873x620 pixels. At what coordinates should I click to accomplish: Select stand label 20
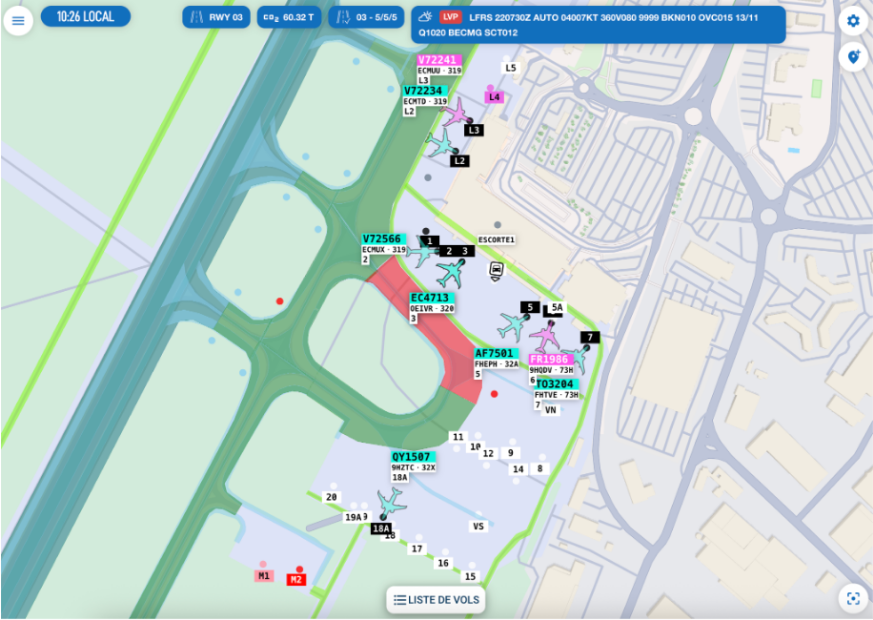pyautogui.click(x=331, y=497)
